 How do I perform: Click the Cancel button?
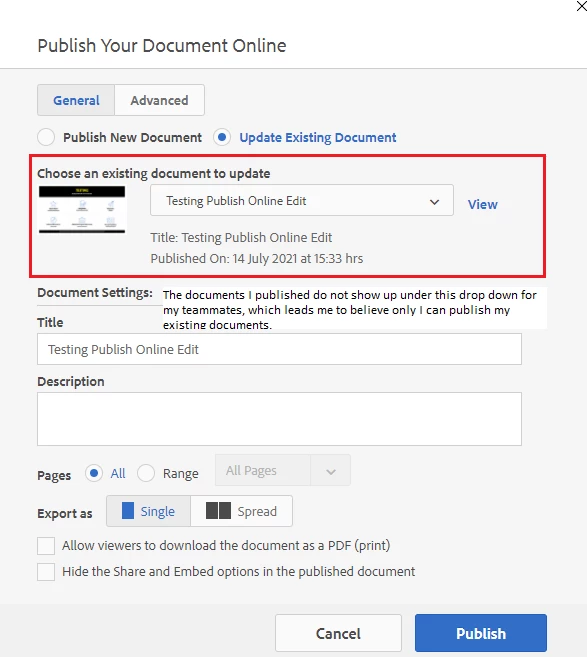pyautogui.click(x=338, y=633)
